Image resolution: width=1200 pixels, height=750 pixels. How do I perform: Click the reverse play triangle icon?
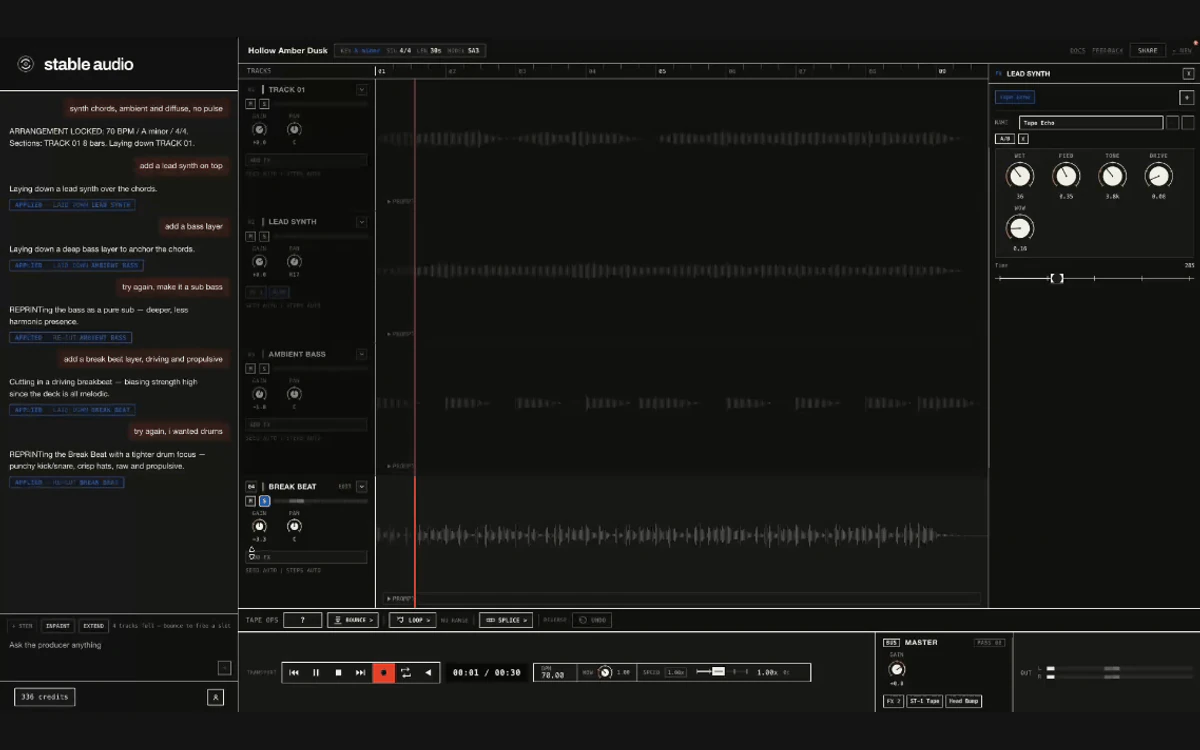[428, 673]
